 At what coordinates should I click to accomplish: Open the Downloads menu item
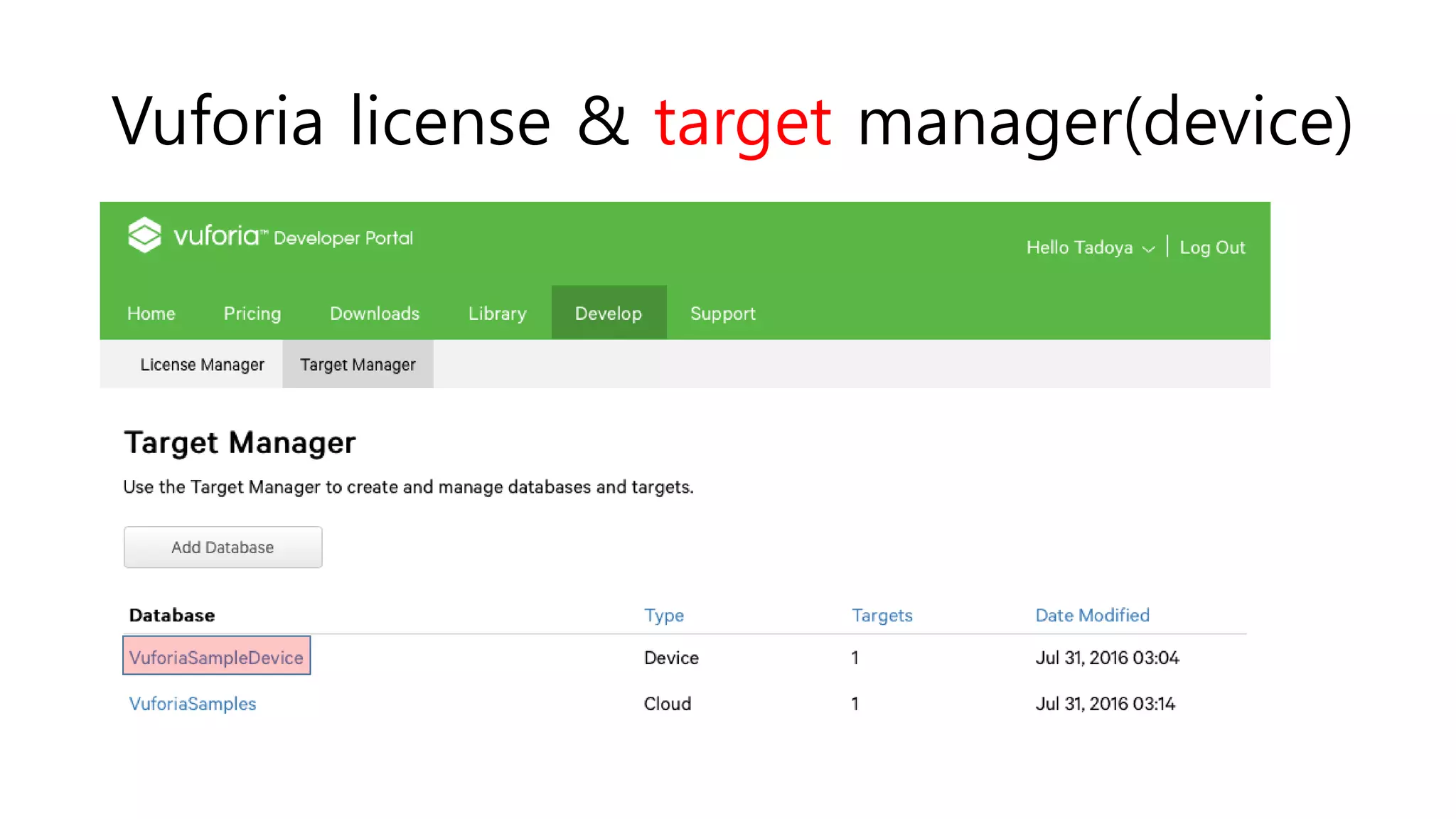(374, 314)
